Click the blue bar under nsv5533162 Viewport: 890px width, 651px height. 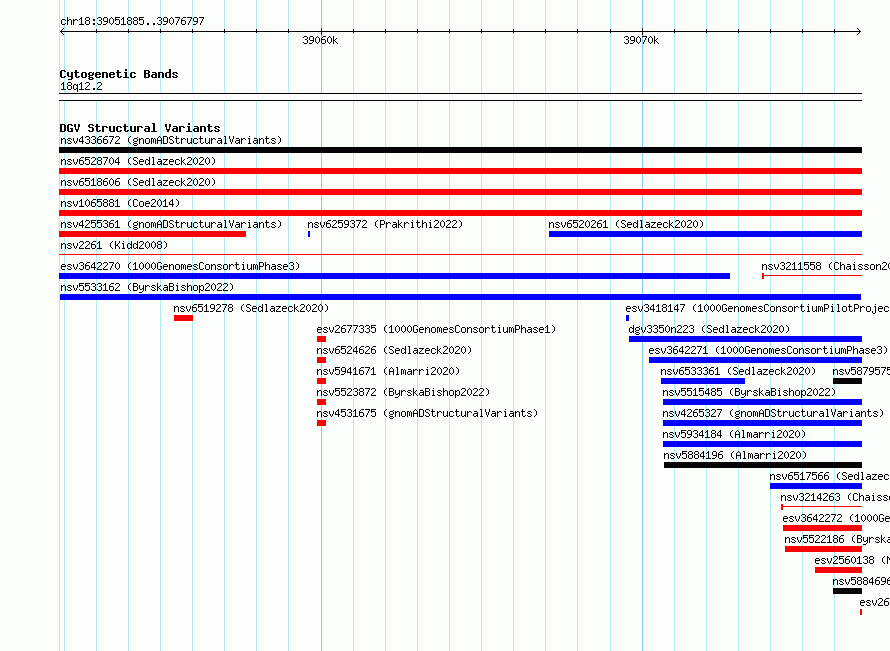tap(460, 297)
